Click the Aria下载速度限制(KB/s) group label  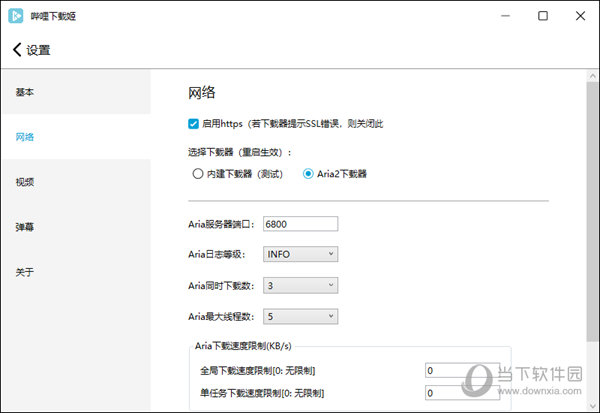click(x=243, y=346)
